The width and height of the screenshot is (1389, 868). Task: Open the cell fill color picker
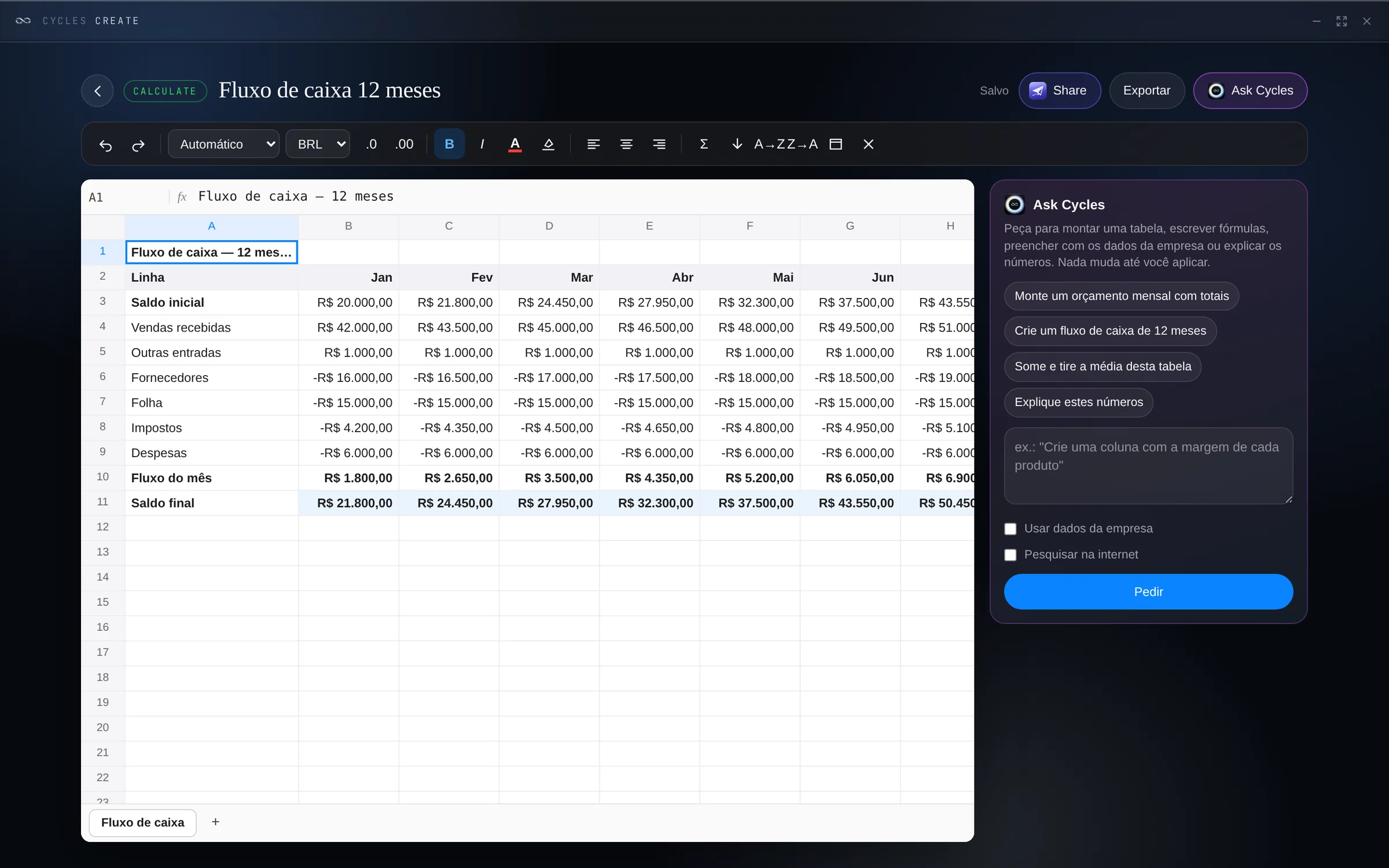click(548, 144)
